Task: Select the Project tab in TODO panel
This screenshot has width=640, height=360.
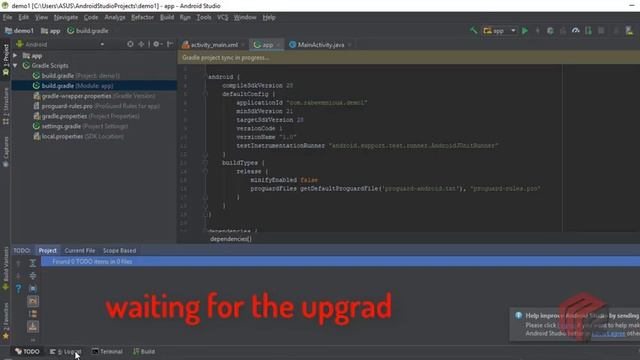Action: coord(47,251)
